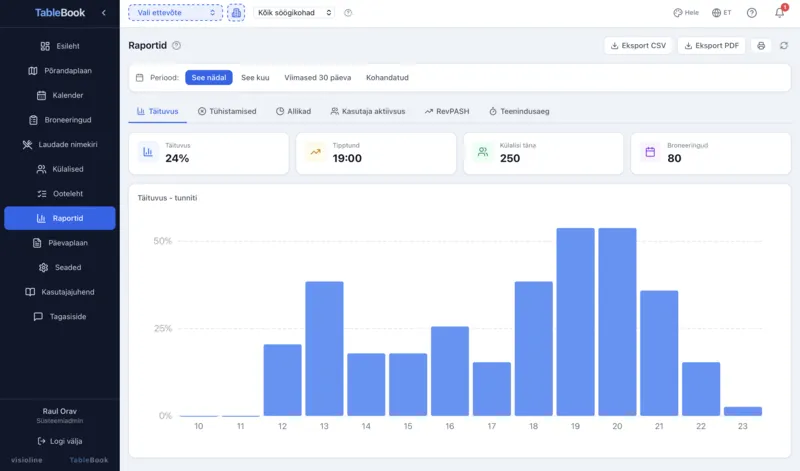Click the info icon beside the Raportid heading
This screenshot has width=800, height=471.
(x=177, y=46)
